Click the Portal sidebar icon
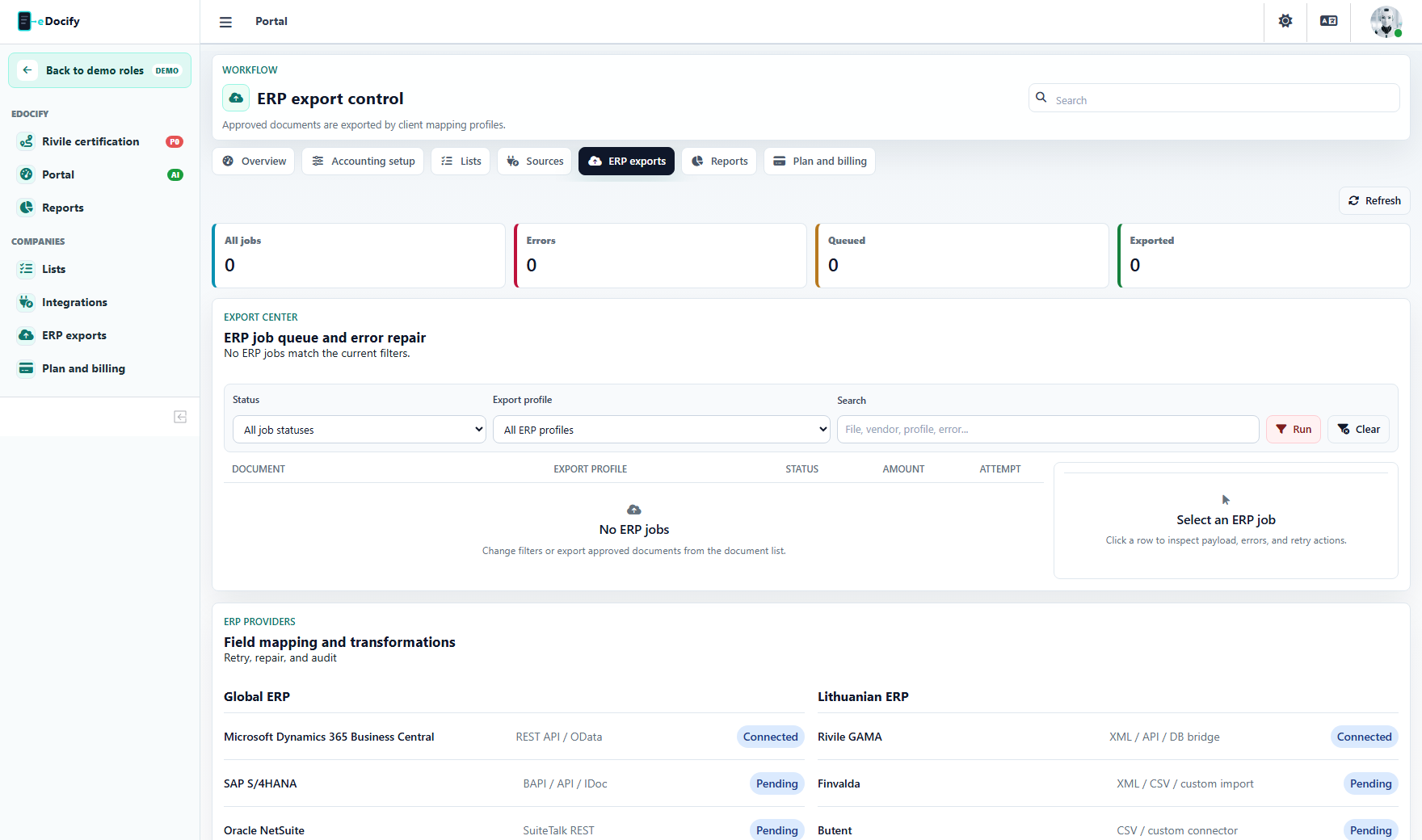 (27, 174)
